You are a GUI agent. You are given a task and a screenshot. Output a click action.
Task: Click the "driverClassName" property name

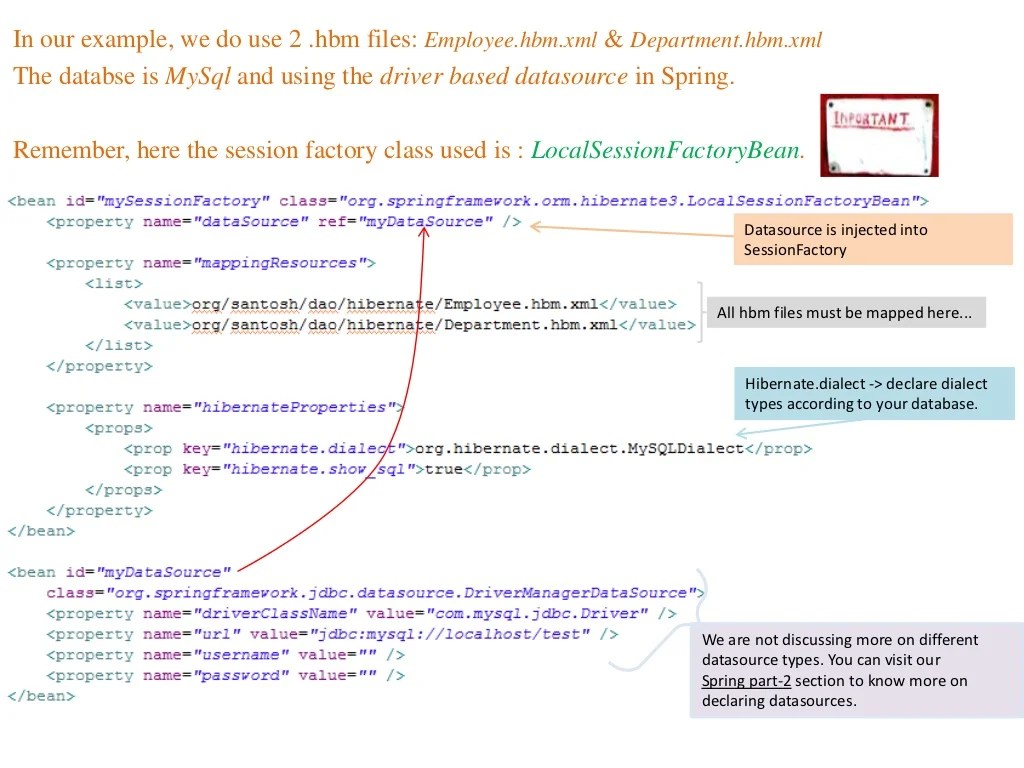(275, 614)
